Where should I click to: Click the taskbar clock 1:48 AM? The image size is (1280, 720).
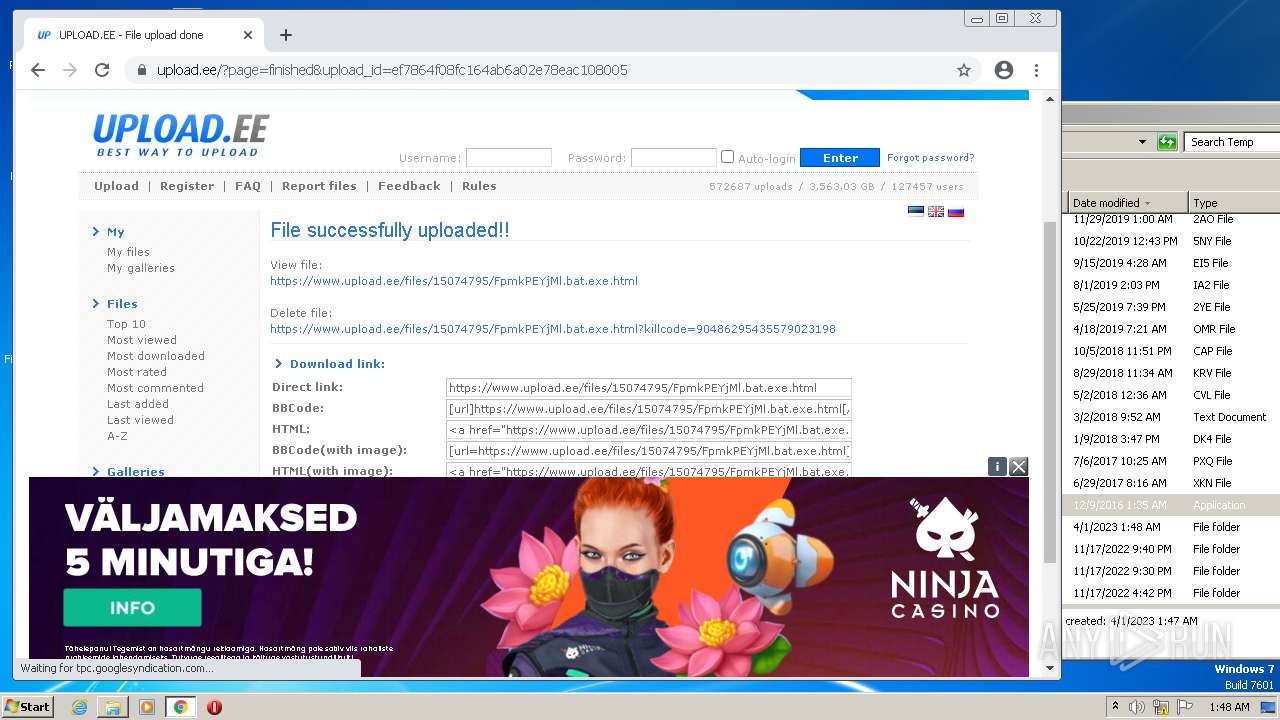(1229, 707)
